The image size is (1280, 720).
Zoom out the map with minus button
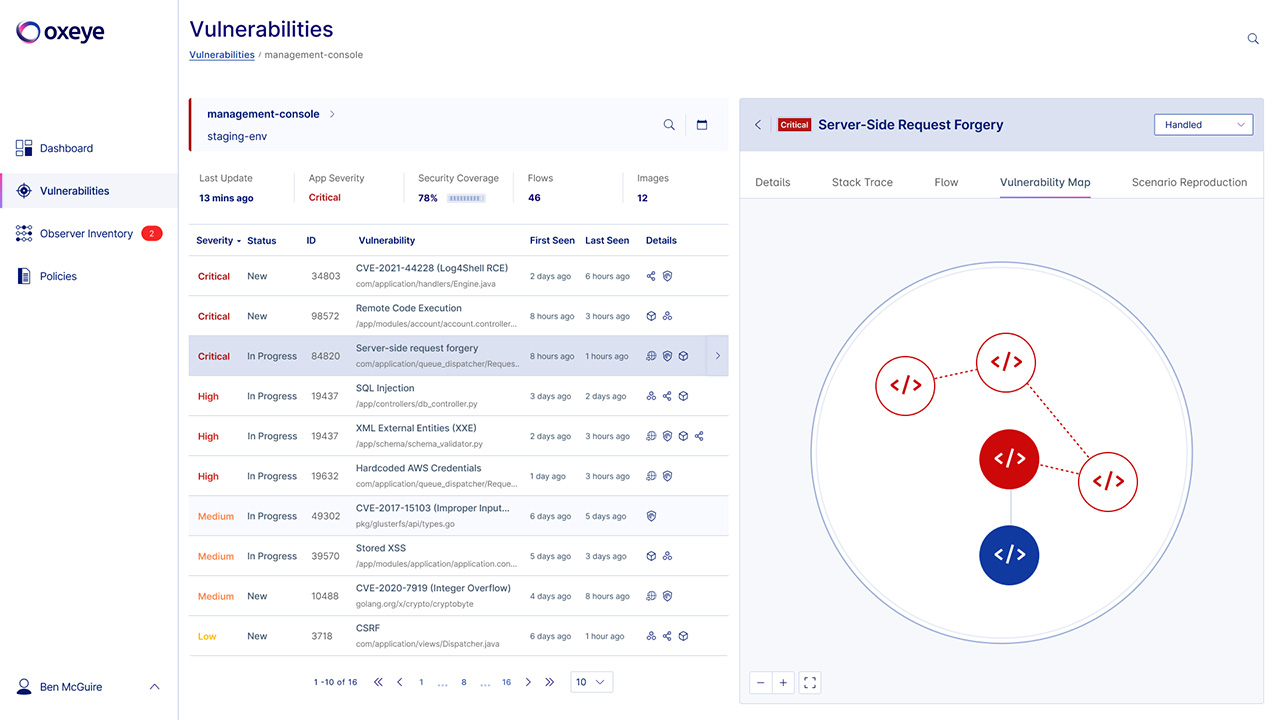coord(761,683)
